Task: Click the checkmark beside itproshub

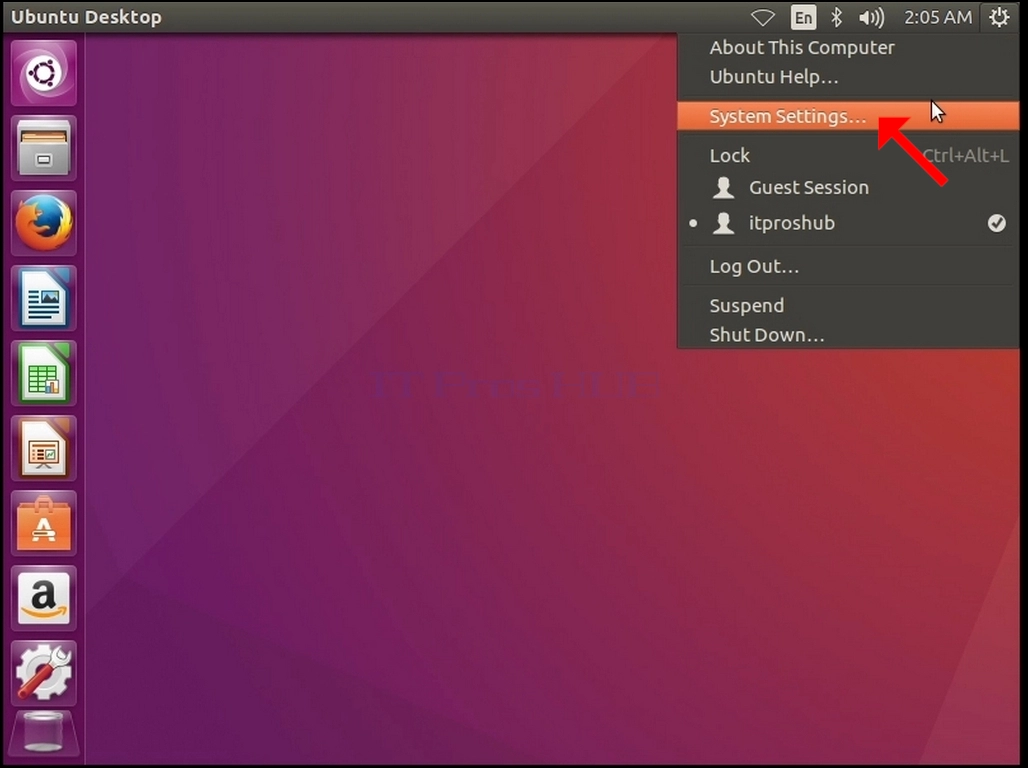Action: pos(997,223)
